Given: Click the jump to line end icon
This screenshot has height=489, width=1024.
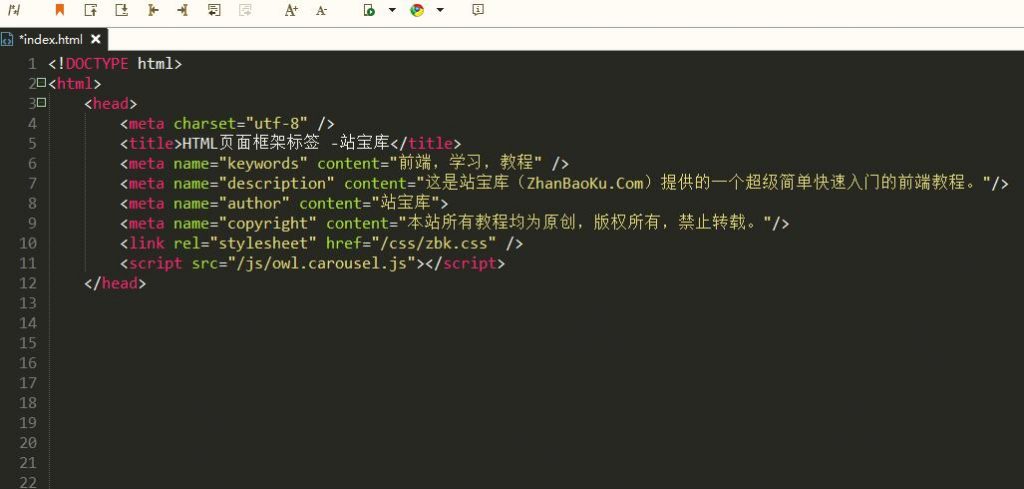Looking at the screenshot, I should (x=183, y=10).
